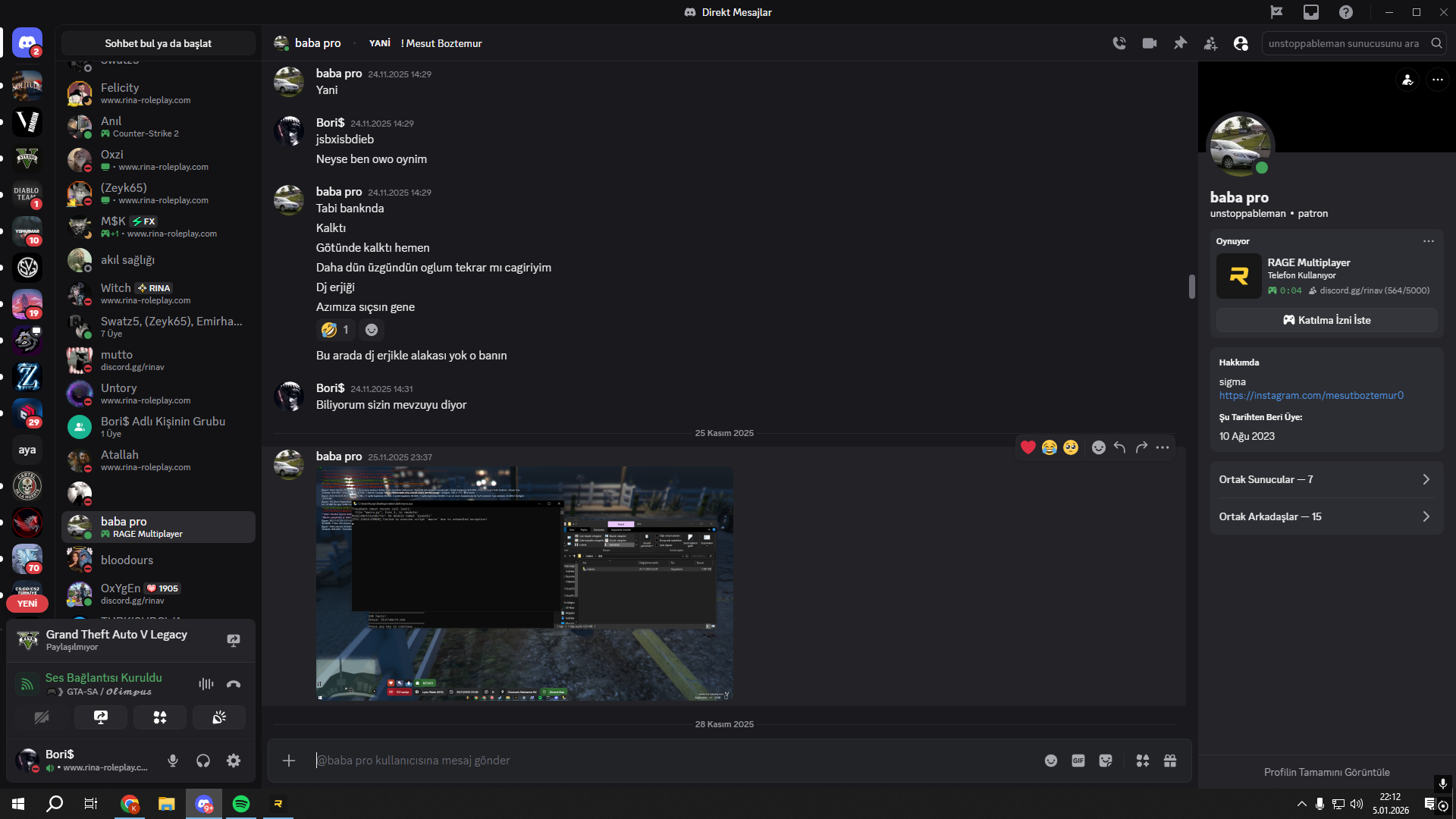Open the Windows Start menu
This screenshot has height=819, width=1456.
[18, 804]
